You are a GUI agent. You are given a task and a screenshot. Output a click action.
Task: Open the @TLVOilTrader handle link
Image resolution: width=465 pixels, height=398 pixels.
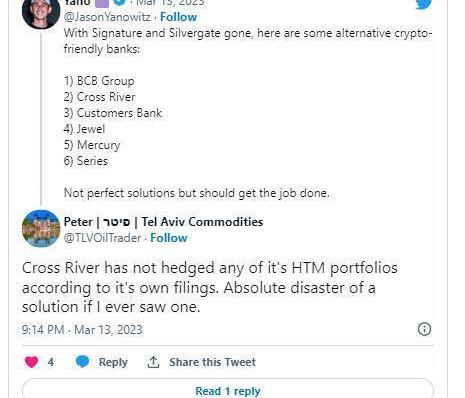point(102,238)
